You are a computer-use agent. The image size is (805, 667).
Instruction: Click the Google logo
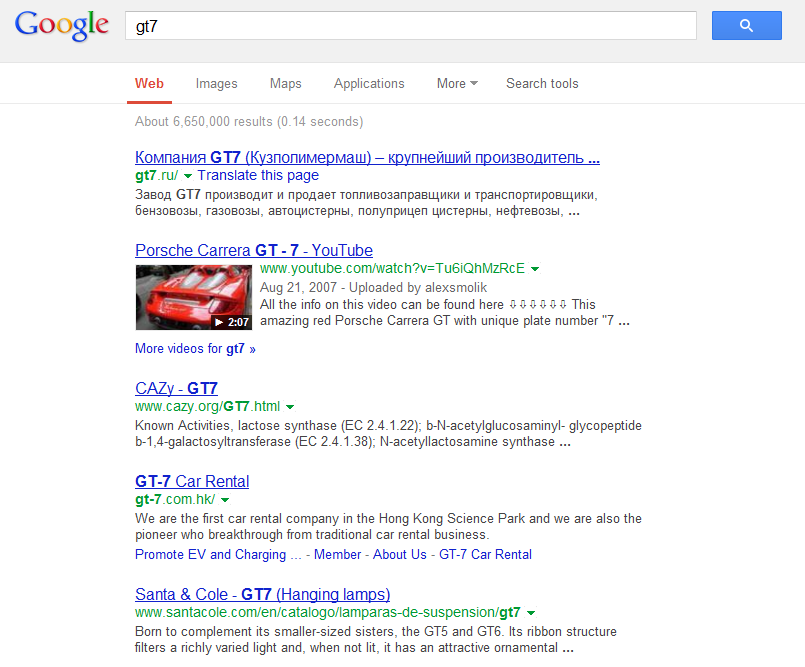pyautogui.click(x=62, y=26)
